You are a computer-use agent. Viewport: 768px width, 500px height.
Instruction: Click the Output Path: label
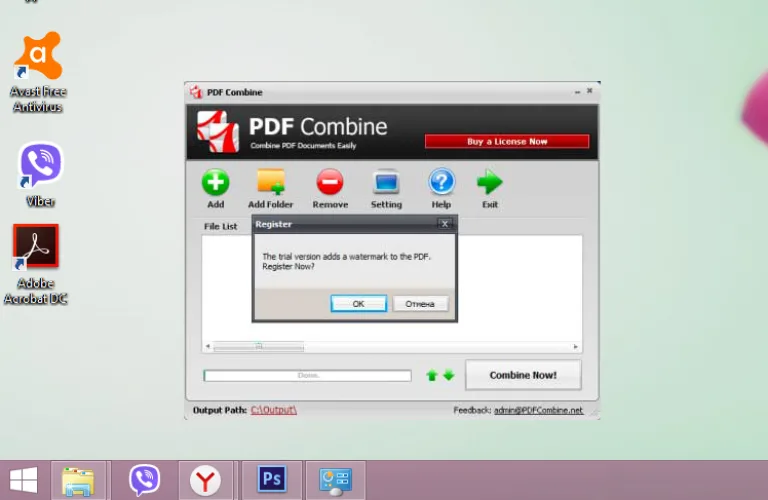[220, 410]
